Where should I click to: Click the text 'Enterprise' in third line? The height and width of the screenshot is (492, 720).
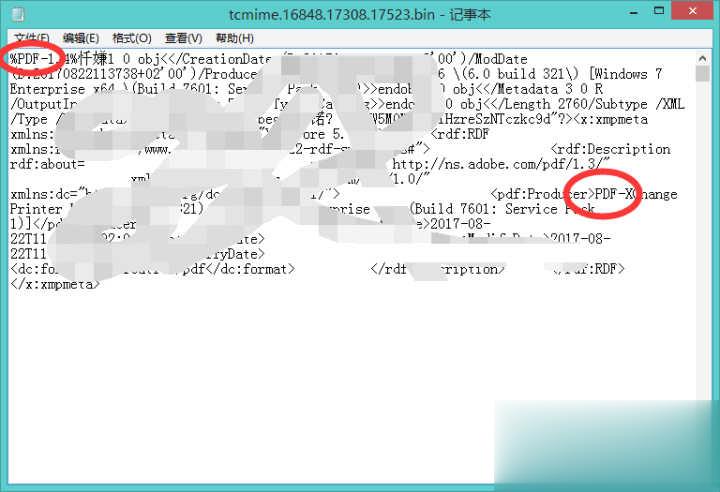click(x=47, y=89)
